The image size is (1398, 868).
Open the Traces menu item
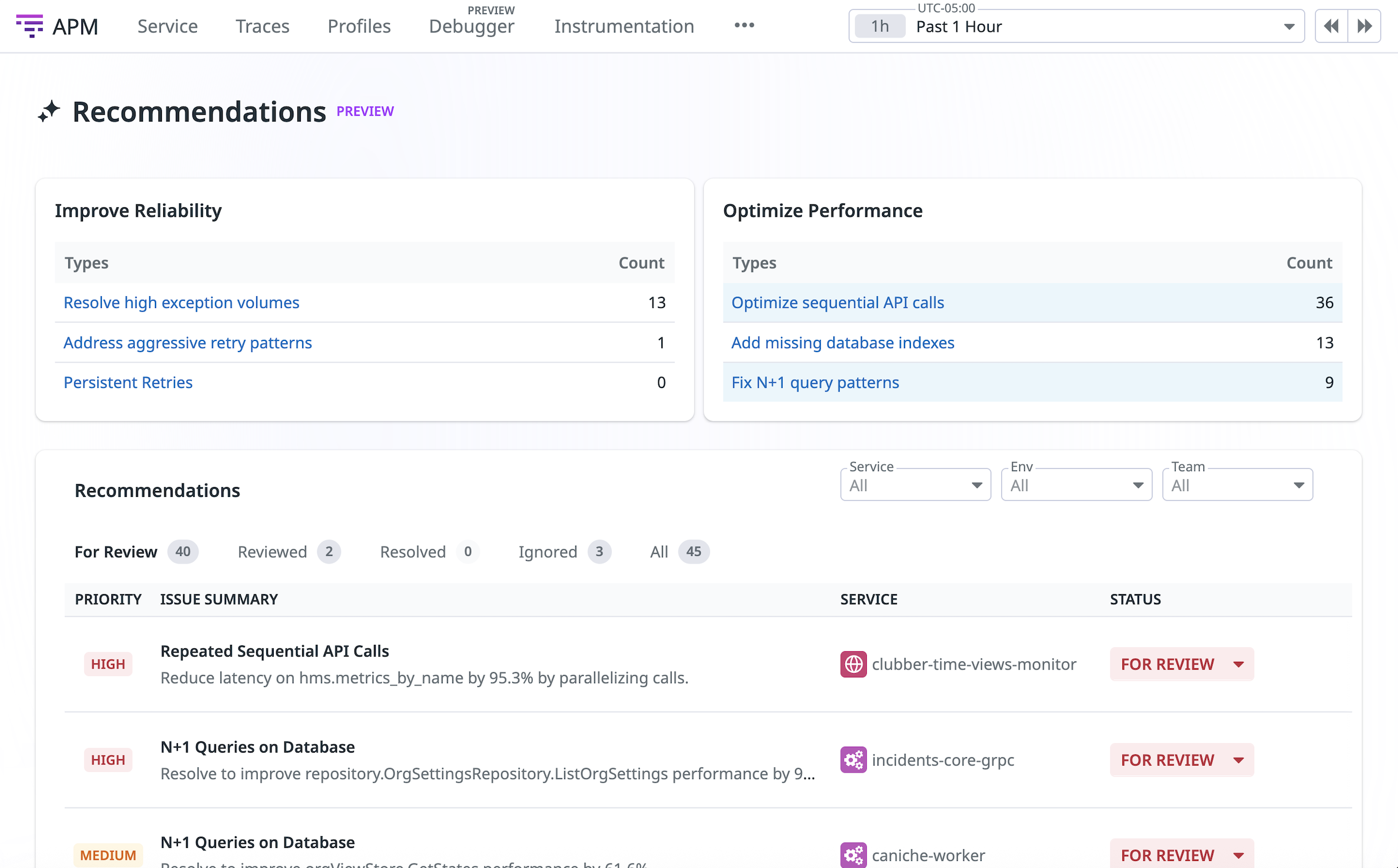tap(263, 26)
